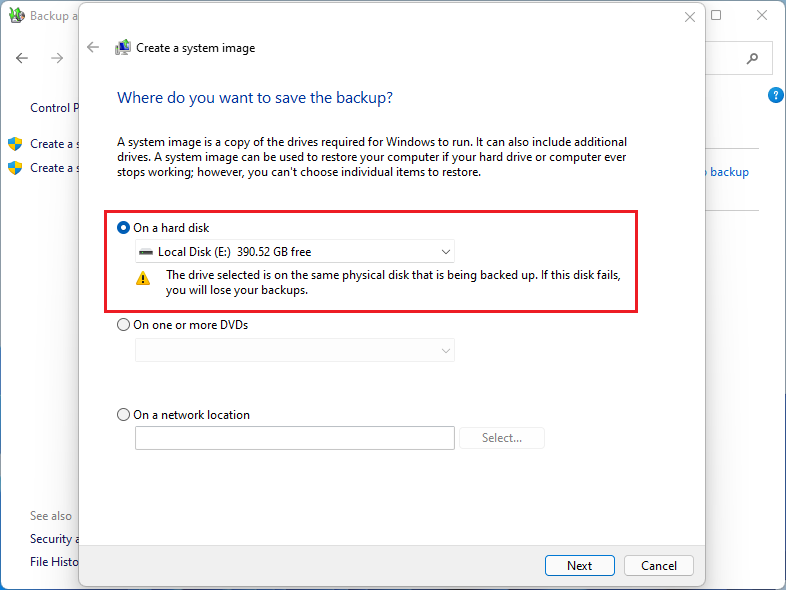This screenshot has height=590, width=786.
Task: Click the blue help question mark icon
Action: [775, 95]
